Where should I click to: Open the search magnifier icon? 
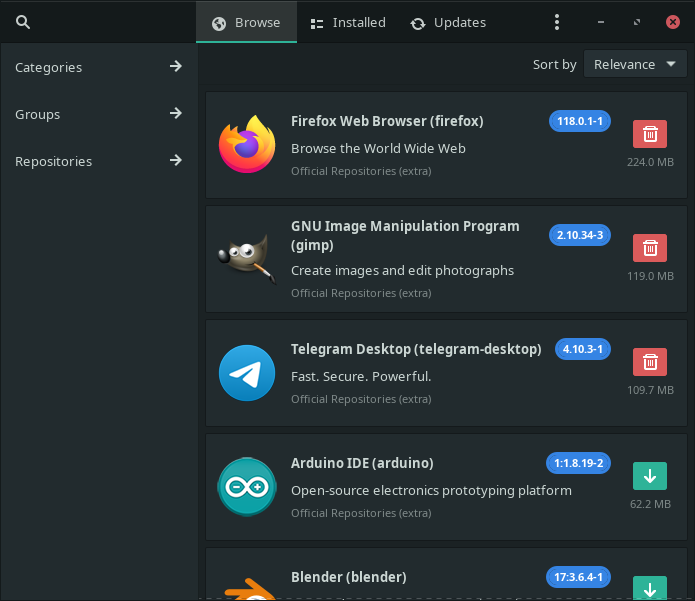coord(23,22)
